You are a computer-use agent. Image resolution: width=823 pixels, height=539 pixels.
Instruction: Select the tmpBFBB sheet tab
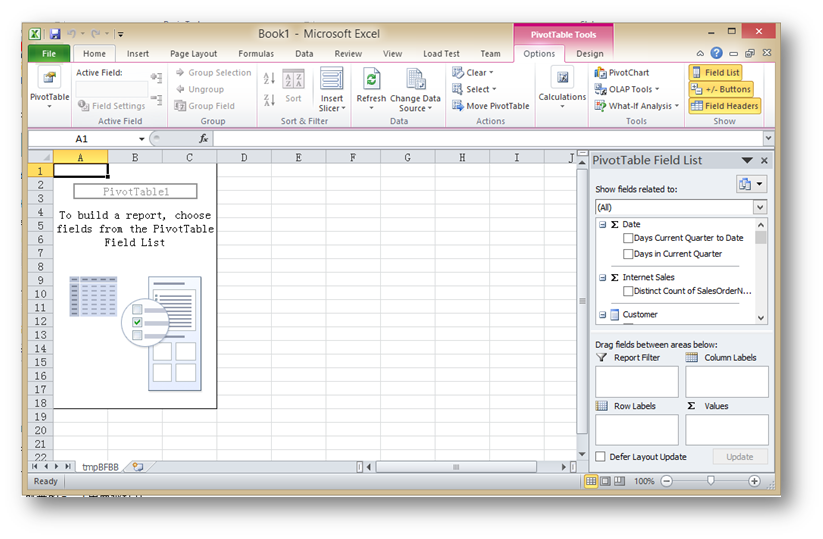pos(100,467)
